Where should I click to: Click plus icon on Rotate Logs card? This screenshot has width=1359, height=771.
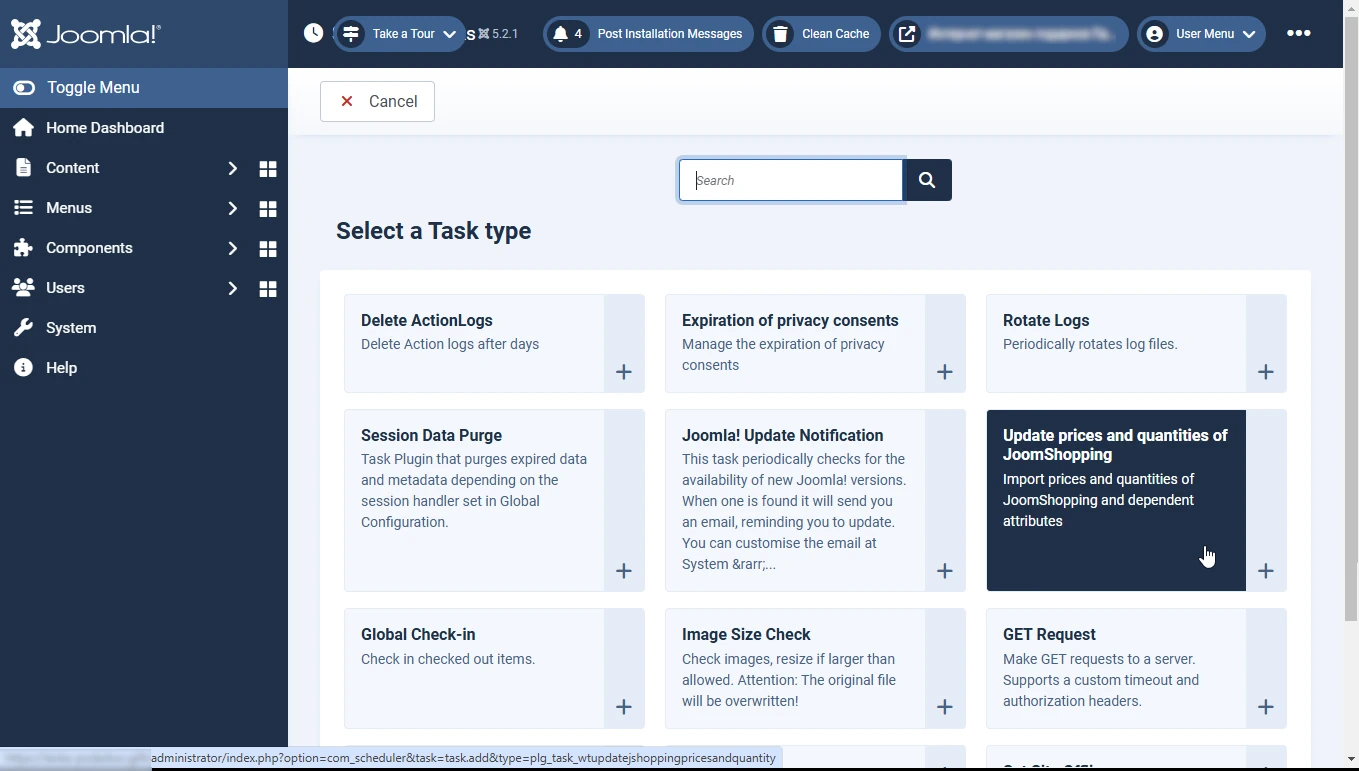(x=1266, y=372)
